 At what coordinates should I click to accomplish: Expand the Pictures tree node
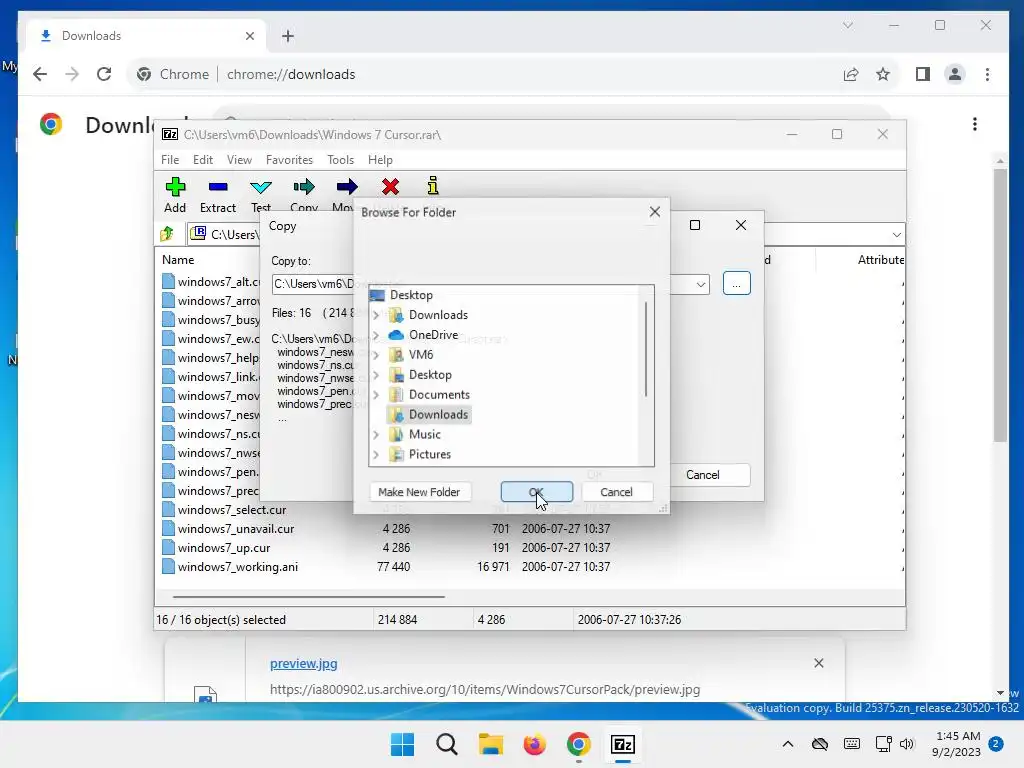click(376, 455)
